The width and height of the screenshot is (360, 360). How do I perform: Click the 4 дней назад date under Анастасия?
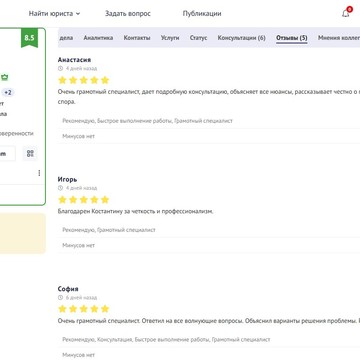[x=81, y=68]
